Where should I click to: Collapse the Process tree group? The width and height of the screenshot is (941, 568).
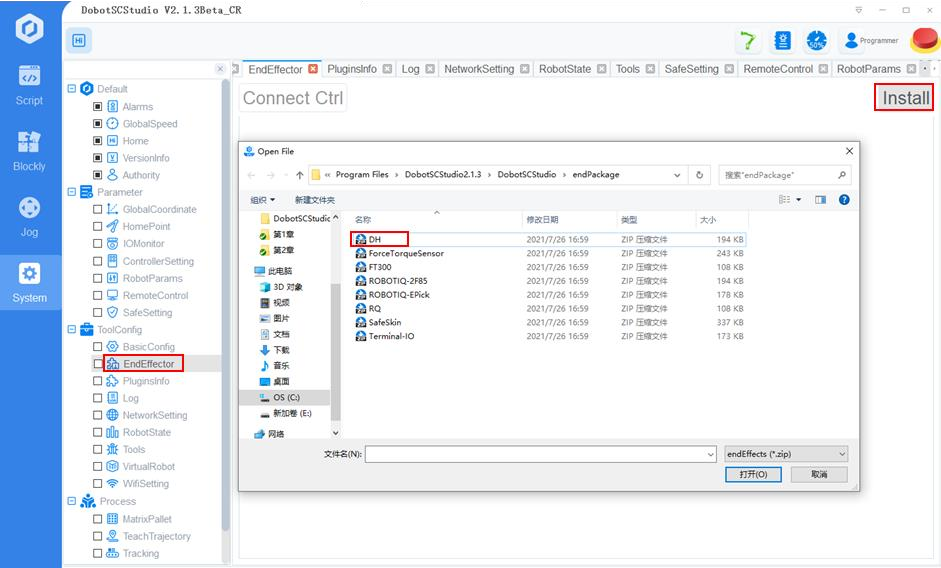(x=71, y=501)
